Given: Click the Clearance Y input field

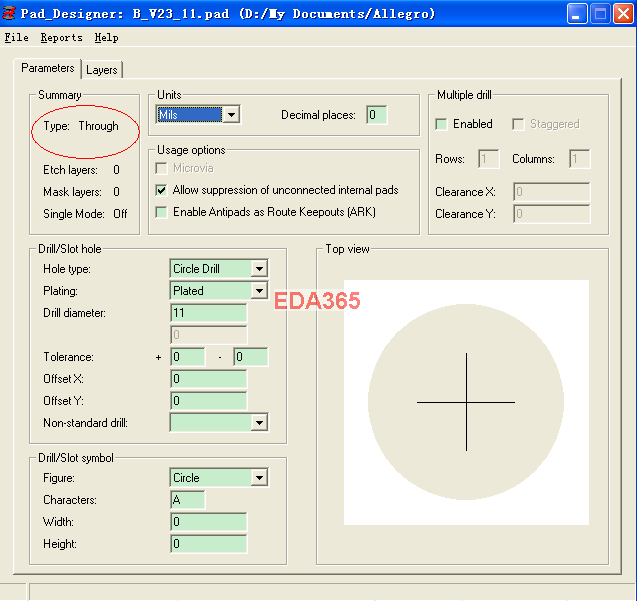Looking at the screenshot, I should pyautogui.click(x=552, y=214).
